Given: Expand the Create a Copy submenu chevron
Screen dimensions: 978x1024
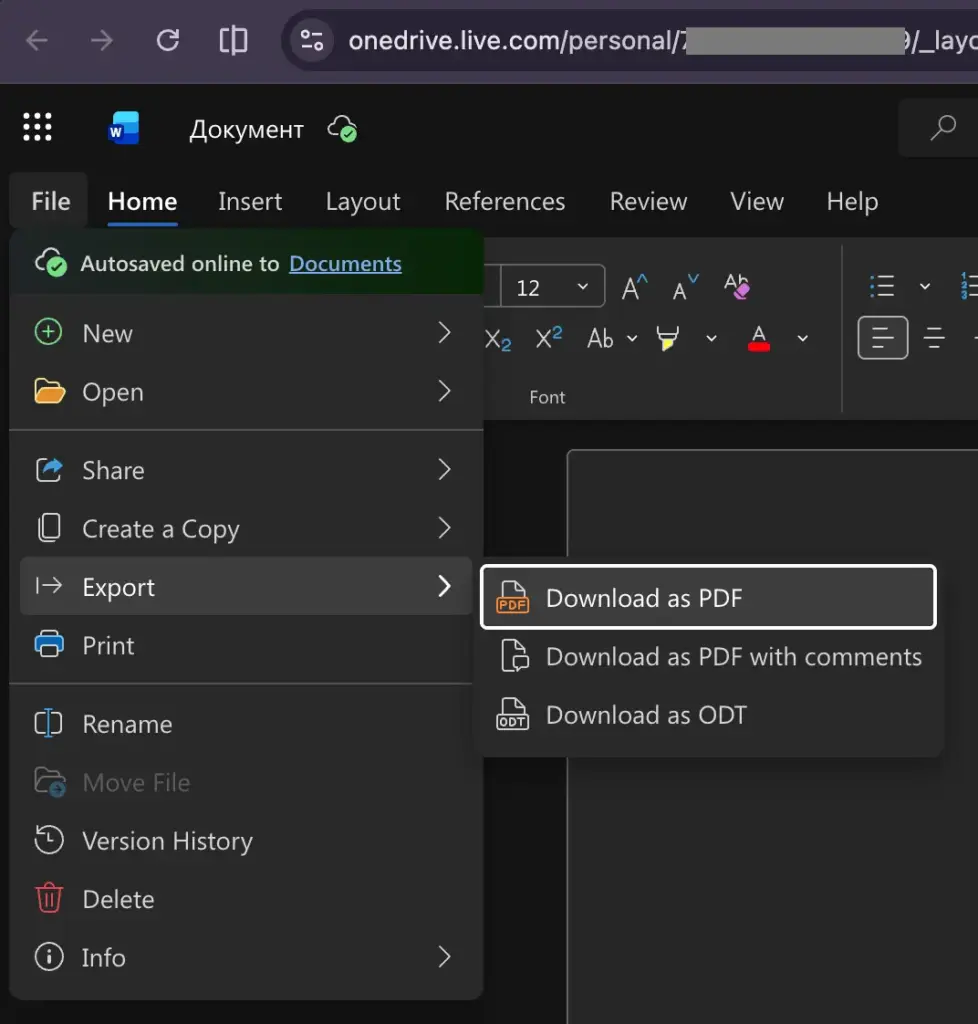Looking at the screenshot, I should [x=445, y=528].
